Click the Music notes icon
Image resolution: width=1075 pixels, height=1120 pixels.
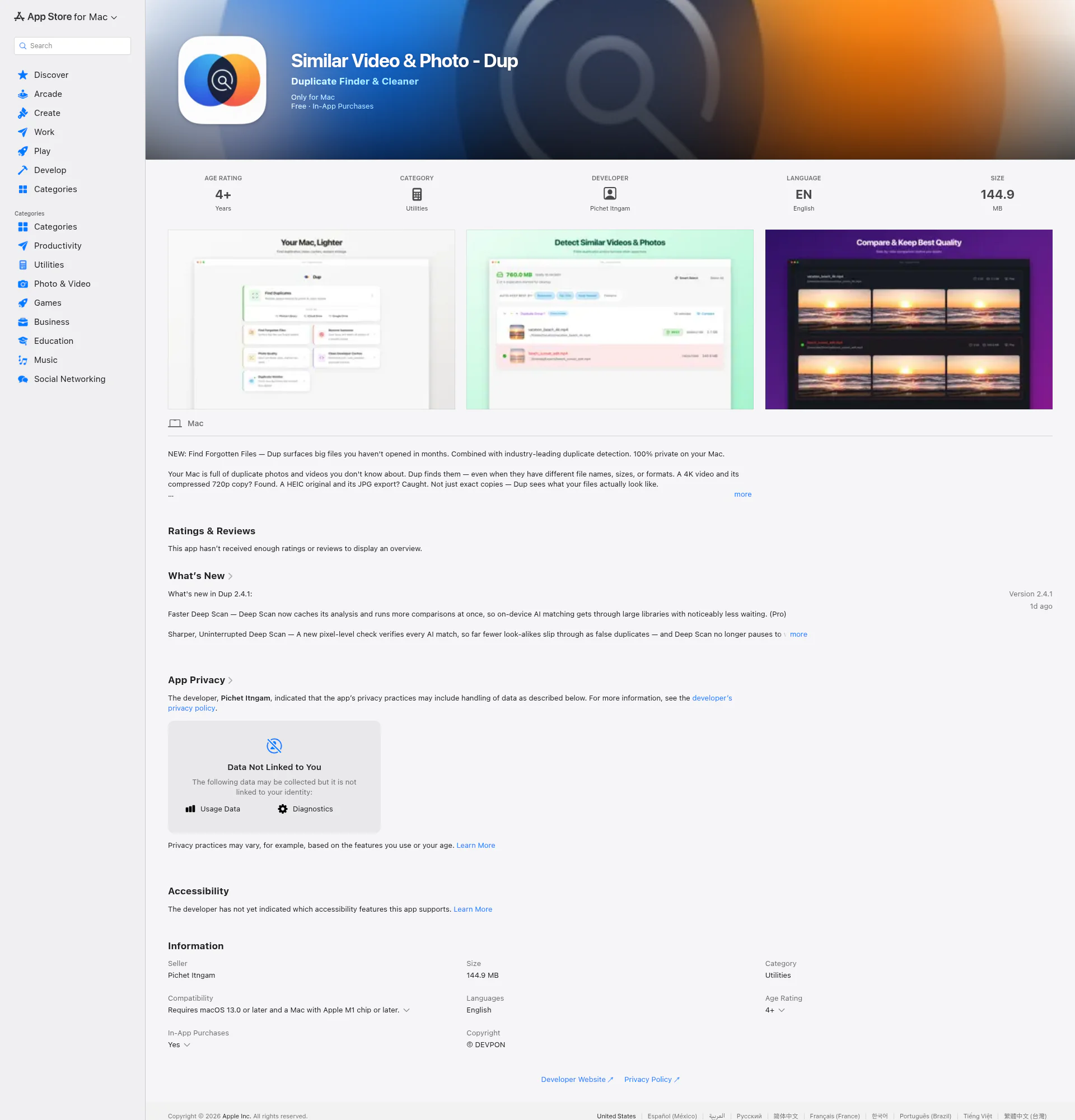click(23, 360)
